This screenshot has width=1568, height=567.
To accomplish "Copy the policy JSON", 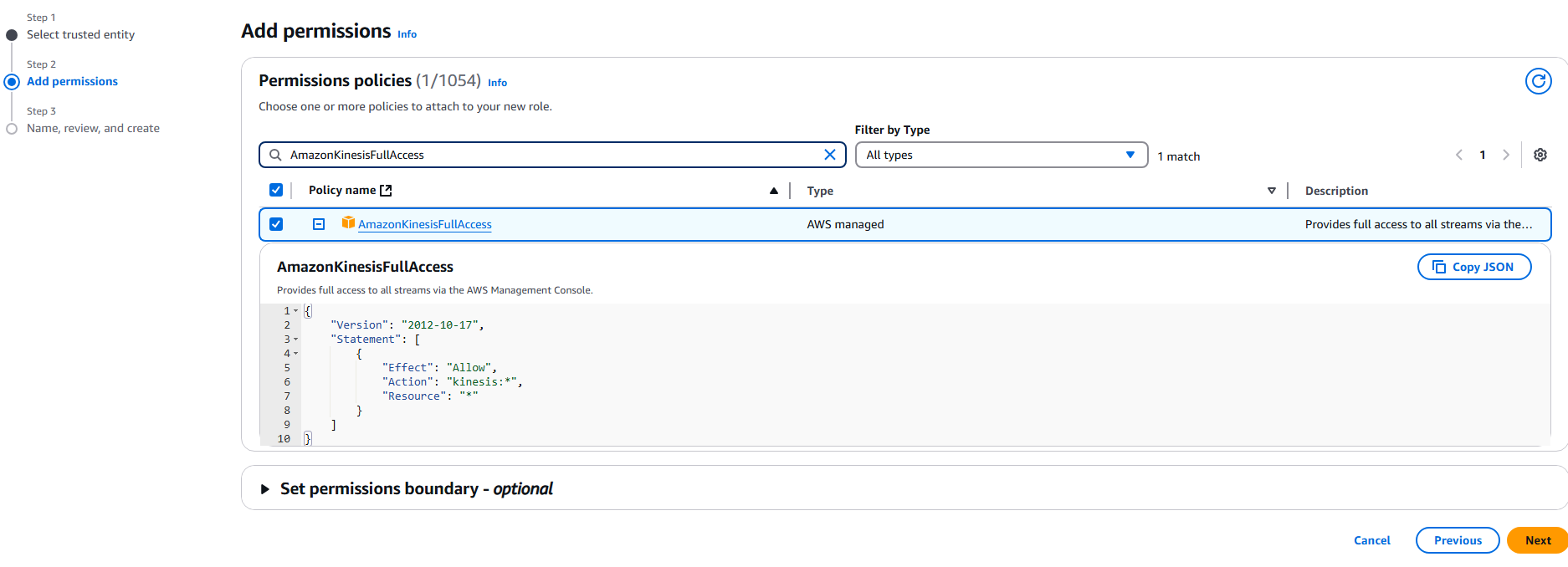I will pyautogui.click(x=1474, y=267).
